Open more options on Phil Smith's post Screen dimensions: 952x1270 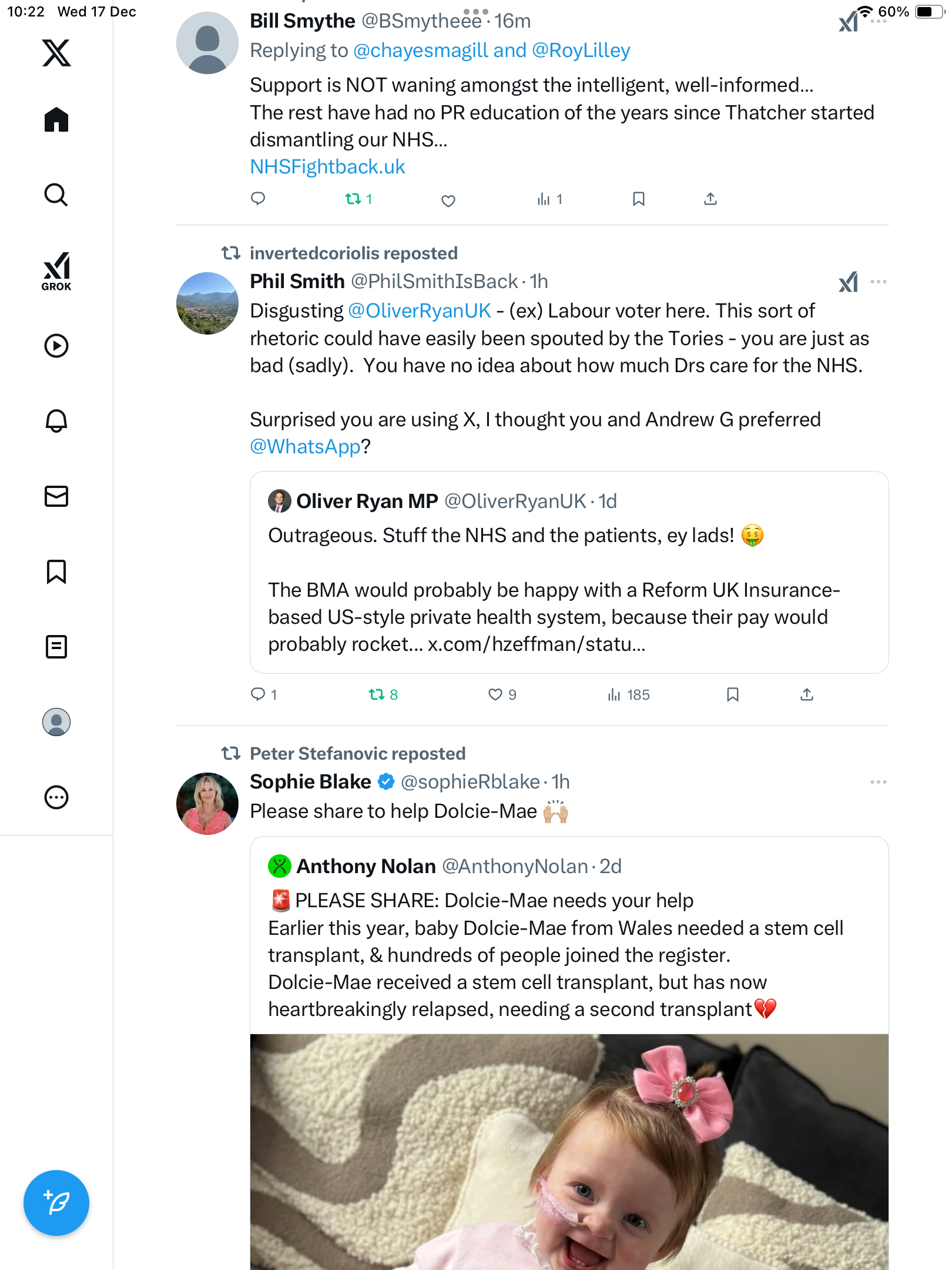point(879,282)
